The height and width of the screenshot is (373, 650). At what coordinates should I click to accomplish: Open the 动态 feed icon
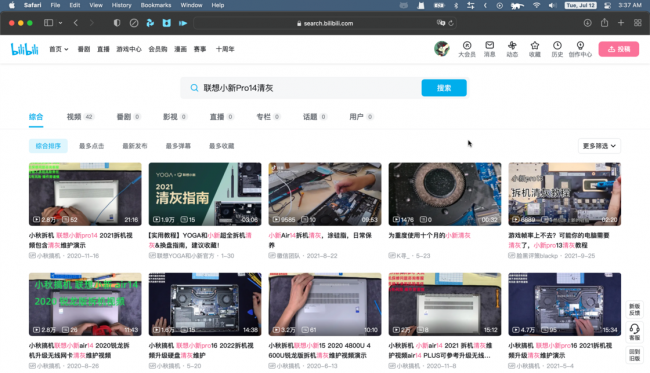tap(512, 49)
